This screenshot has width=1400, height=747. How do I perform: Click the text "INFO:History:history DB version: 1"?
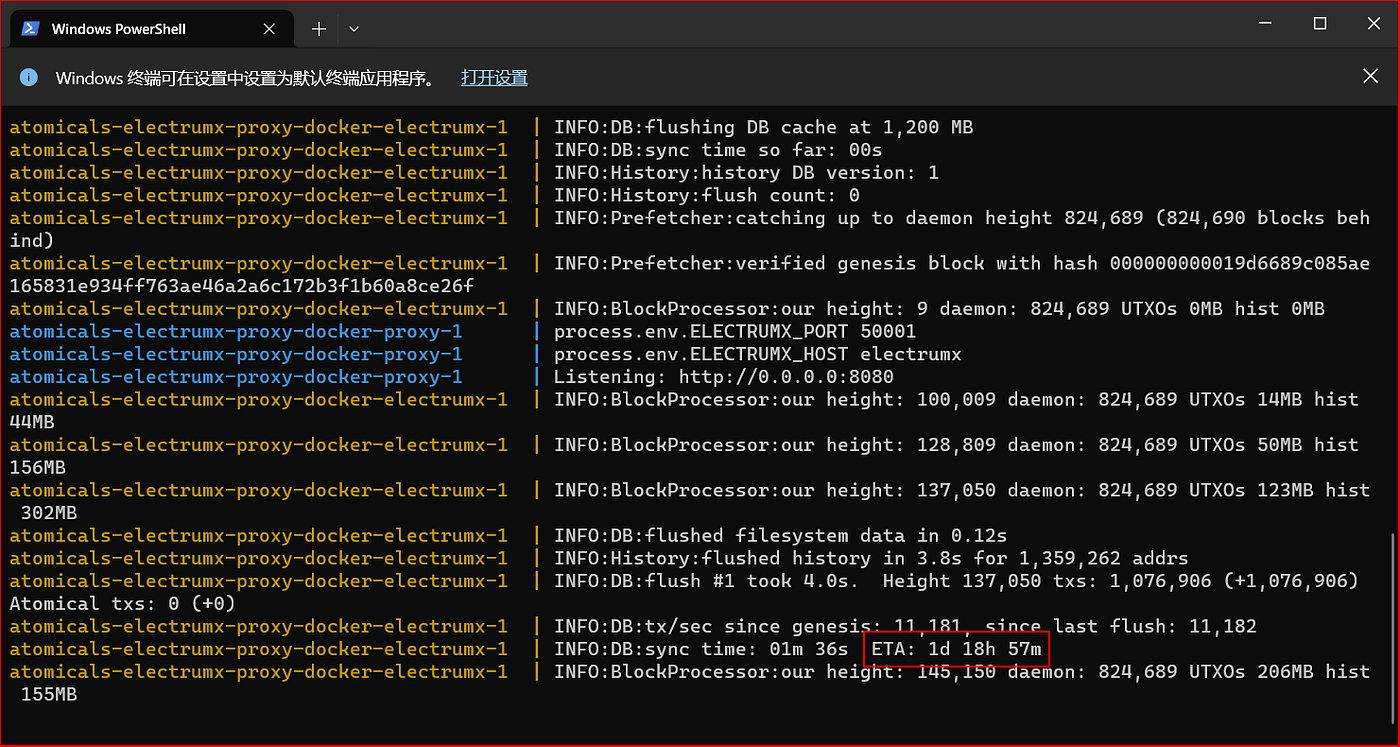tap(746, 173)
